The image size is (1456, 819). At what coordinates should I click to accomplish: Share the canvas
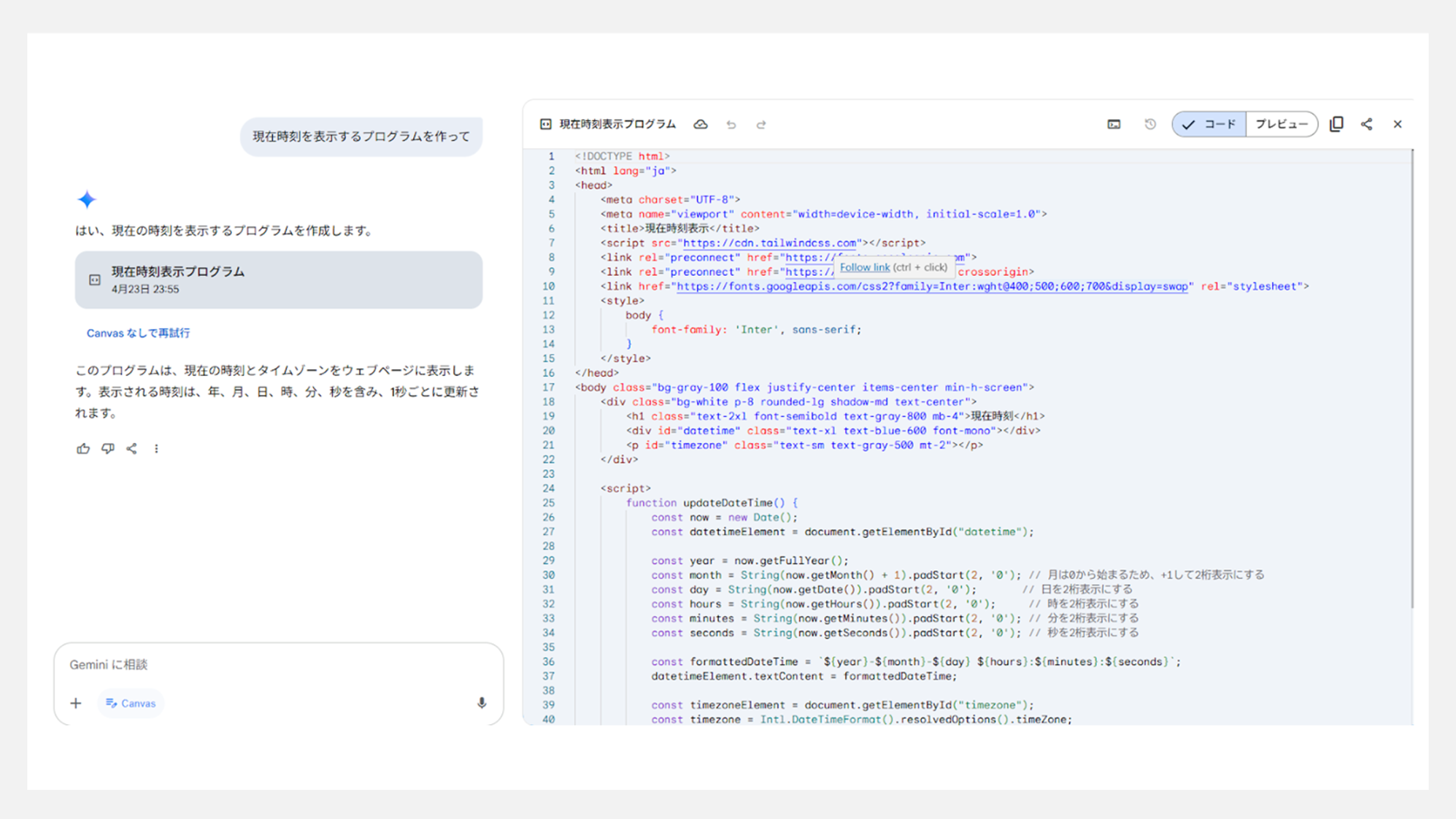pyautogui.click(x=1367, y=124)
